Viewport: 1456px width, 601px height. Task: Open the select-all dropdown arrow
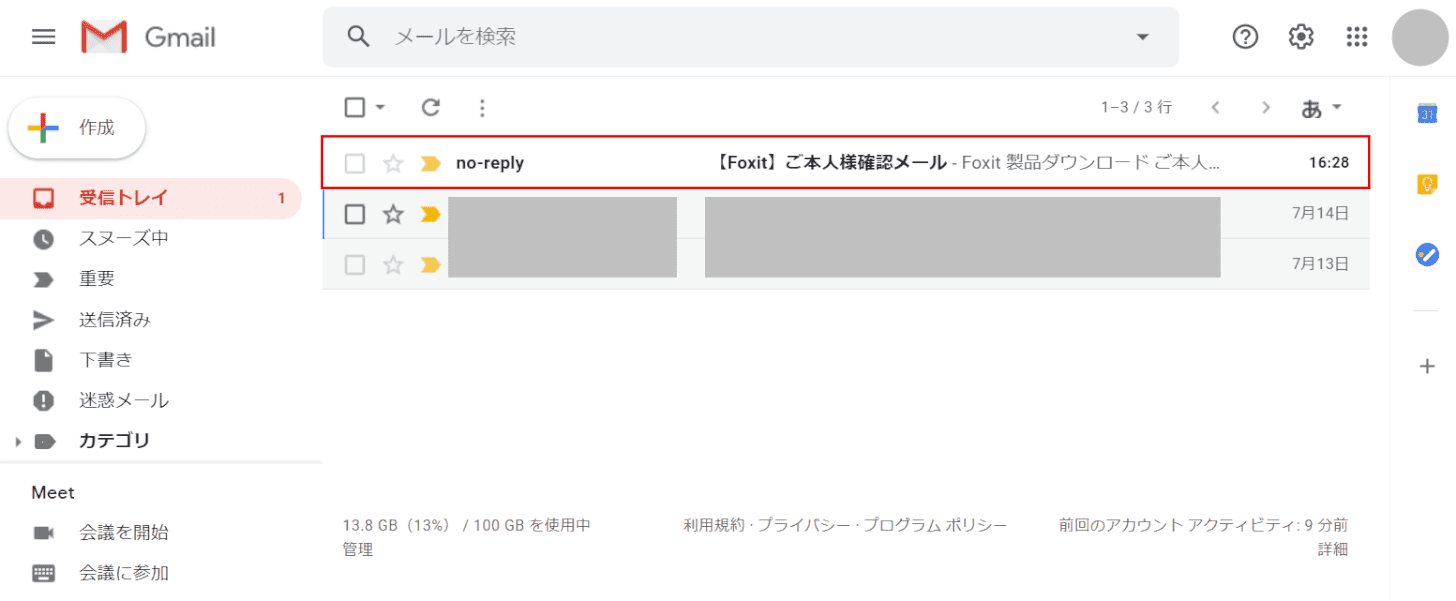(380, 107)
